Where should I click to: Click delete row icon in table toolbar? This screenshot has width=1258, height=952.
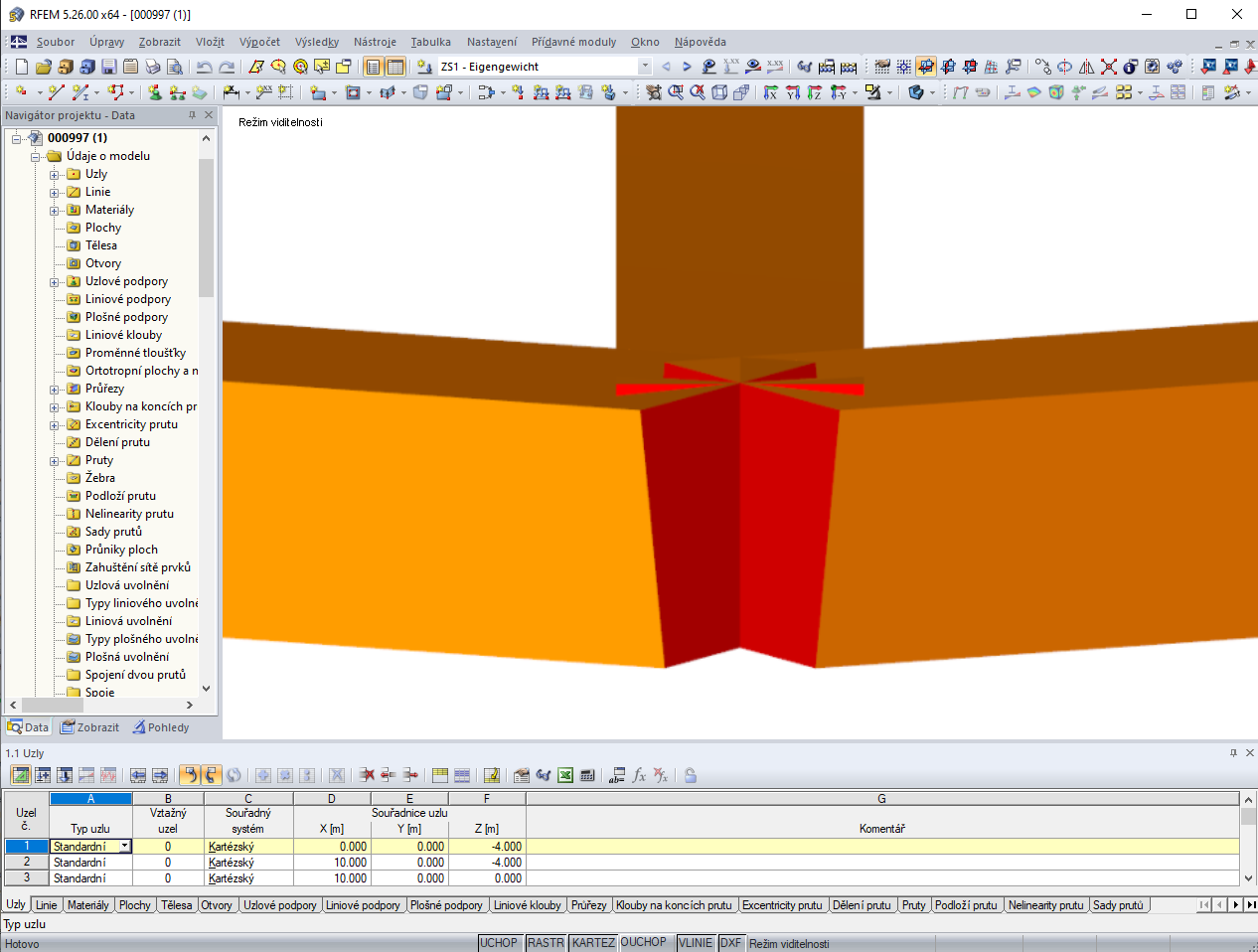tap(367, 775)
